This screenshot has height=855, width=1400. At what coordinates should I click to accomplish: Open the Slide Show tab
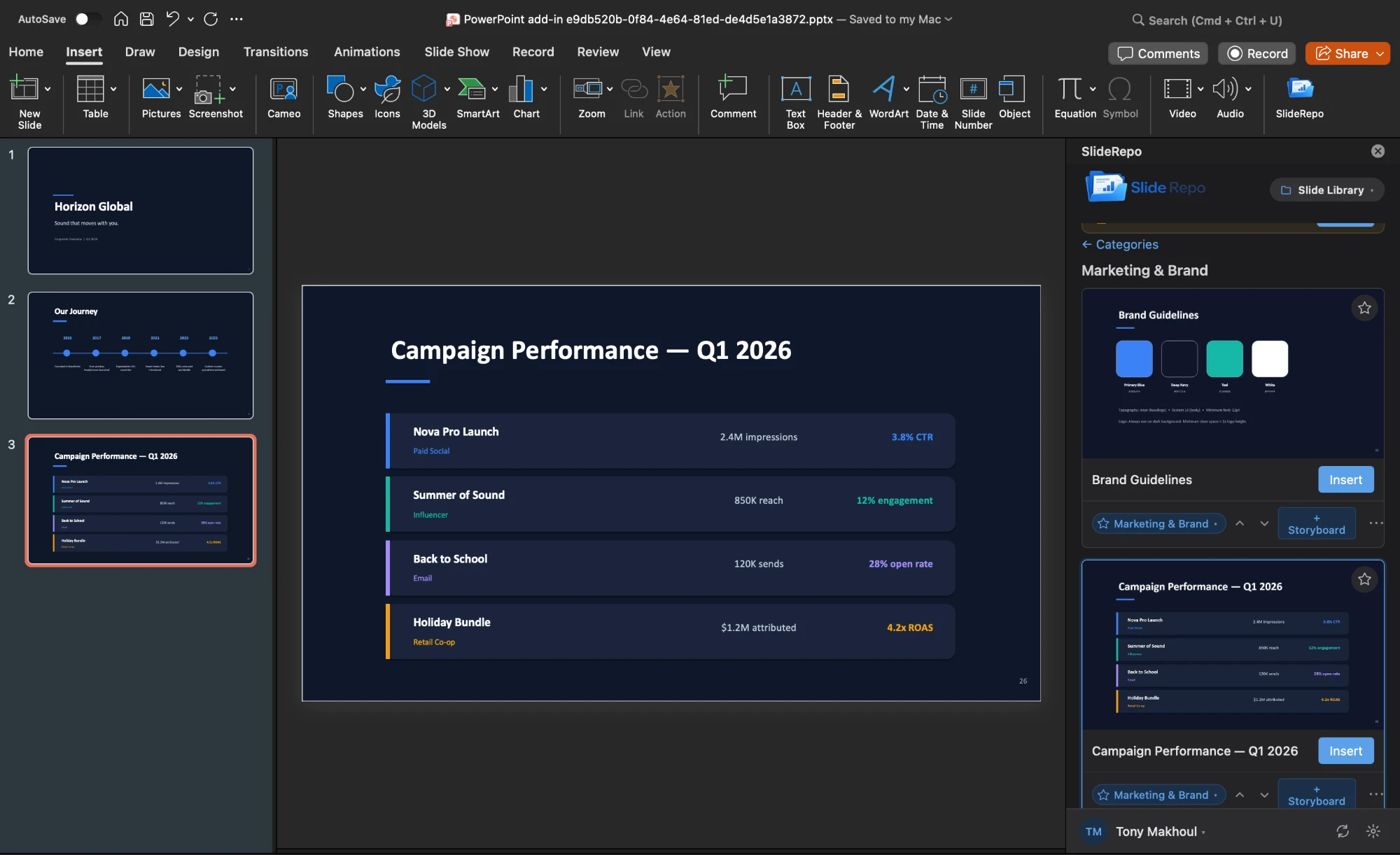[457, 52]
